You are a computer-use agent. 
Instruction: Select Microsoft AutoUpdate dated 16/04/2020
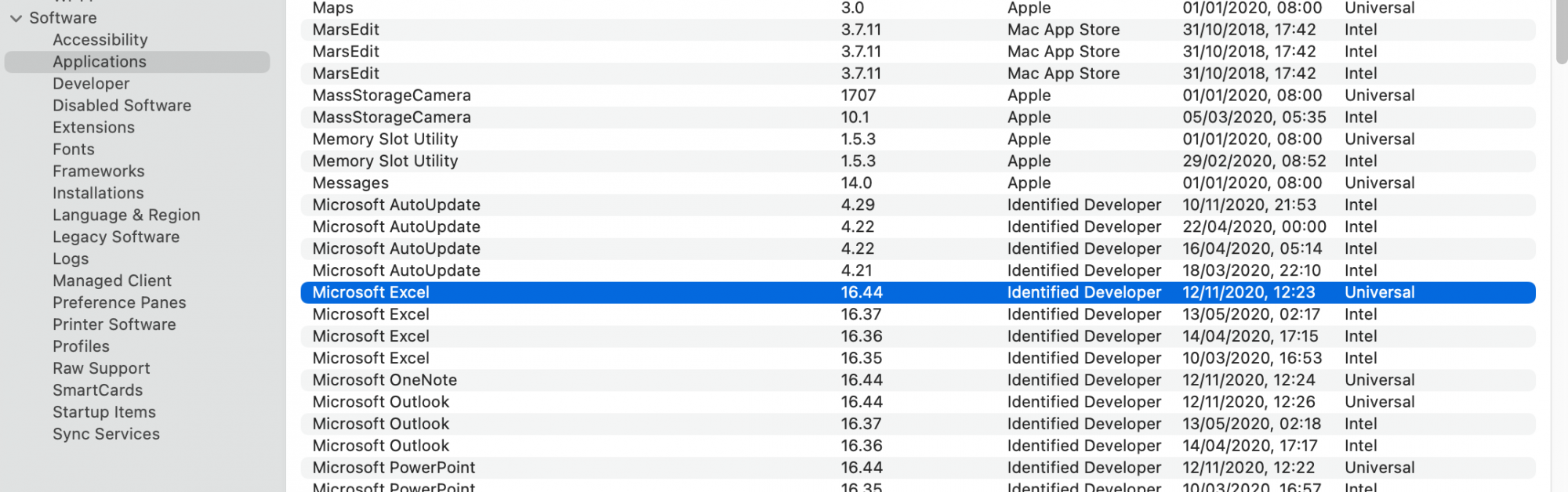[918, 249]
